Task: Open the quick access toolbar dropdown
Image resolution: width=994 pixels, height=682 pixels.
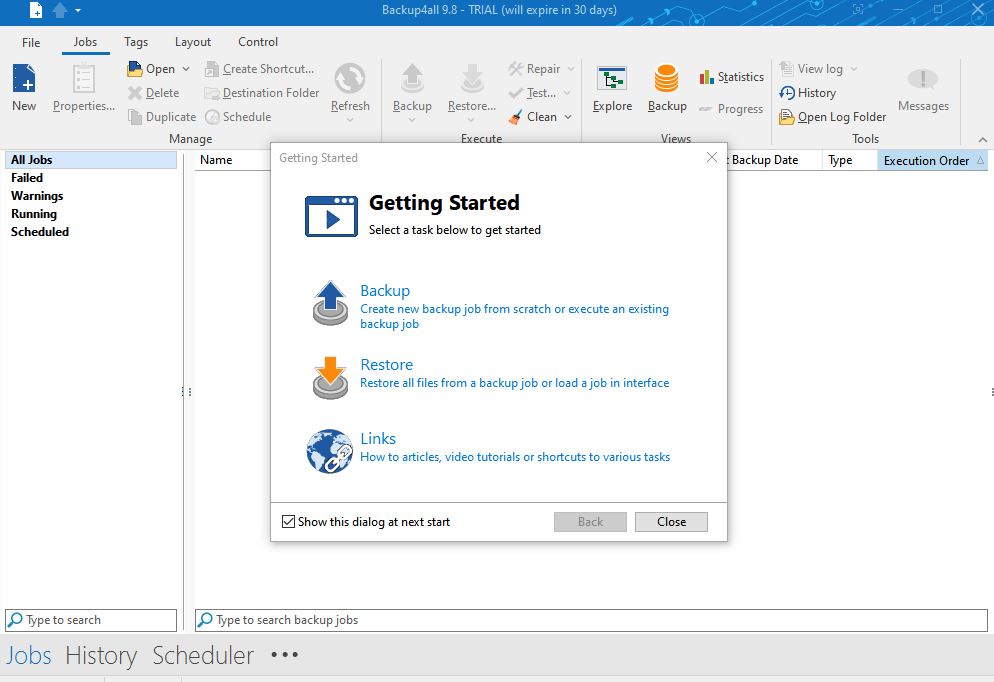Action: coord(77,10)
